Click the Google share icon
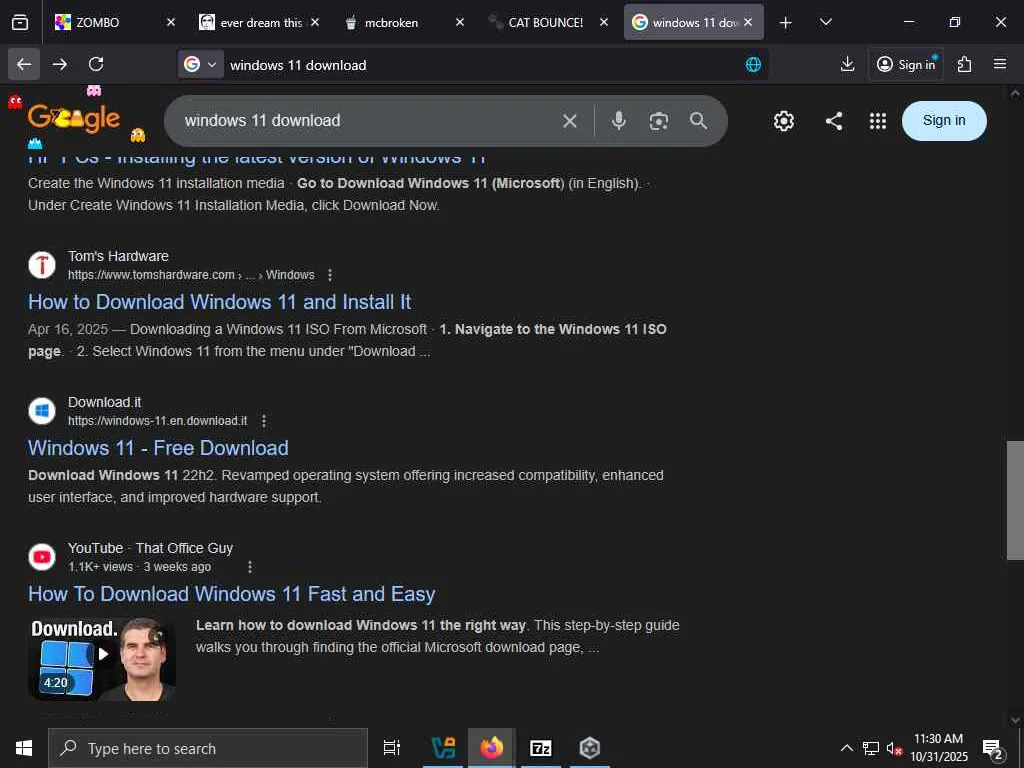 (833, 121)
